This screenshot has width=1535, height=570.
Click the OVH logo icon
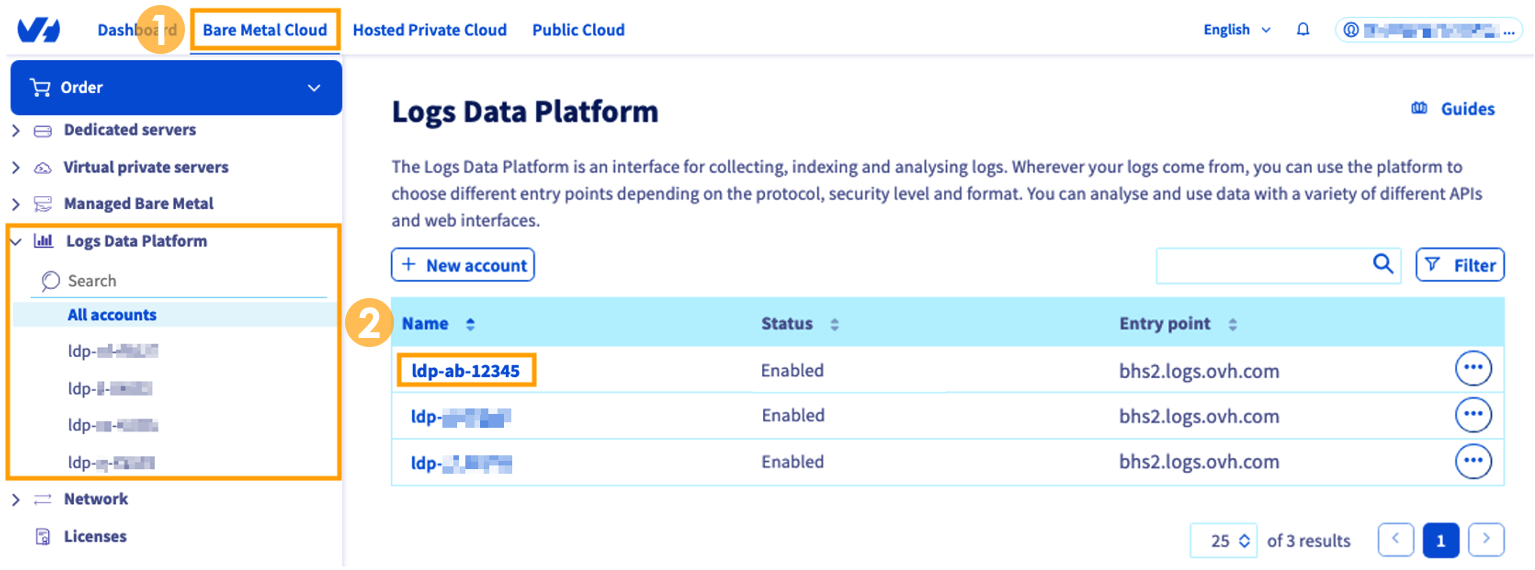pos(39,30)
